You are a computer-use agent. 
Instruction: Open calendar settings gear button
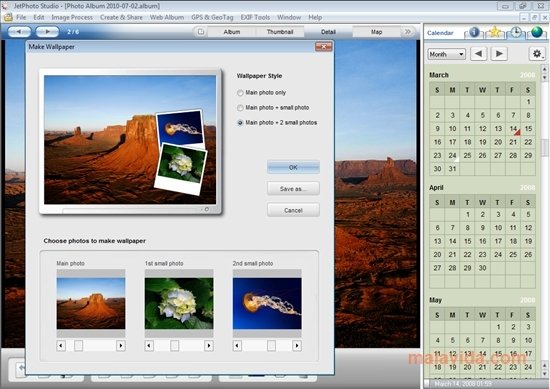(x=537, y=54)
